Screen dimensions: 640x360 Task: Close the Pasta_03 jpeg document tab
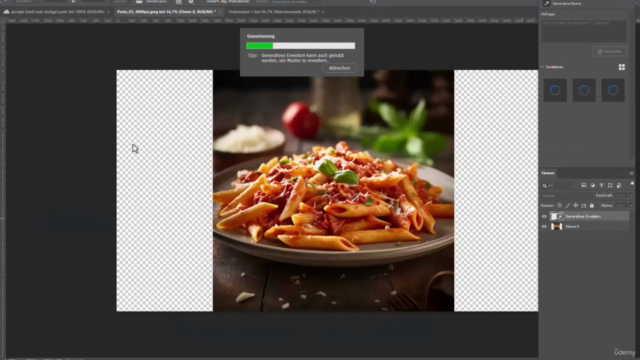220,12
